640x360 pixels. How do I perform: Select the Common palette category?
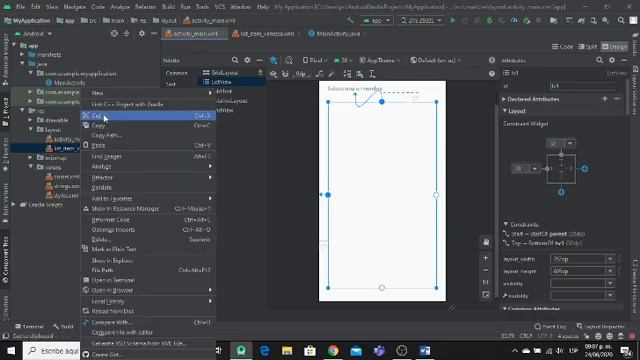(176, 73)
